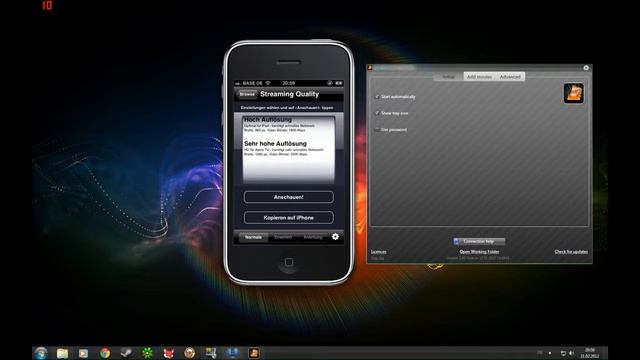This screenshot has width=640, height=360.
Task: Click the red devil taskbar icon
Action: (x=169, y=353)
